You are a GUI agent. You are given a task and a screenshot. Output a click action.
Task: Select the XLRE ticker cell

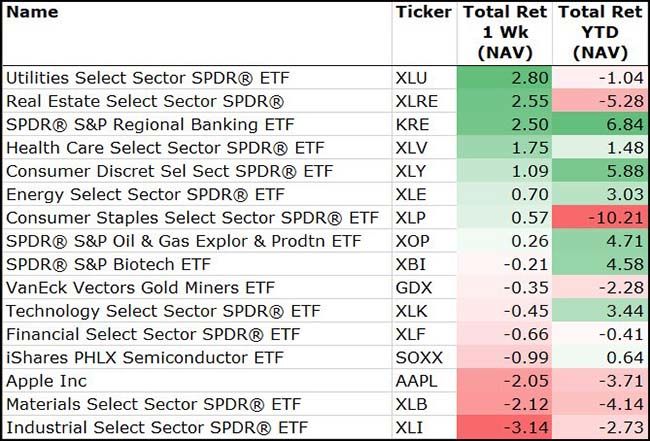point(420,100)
